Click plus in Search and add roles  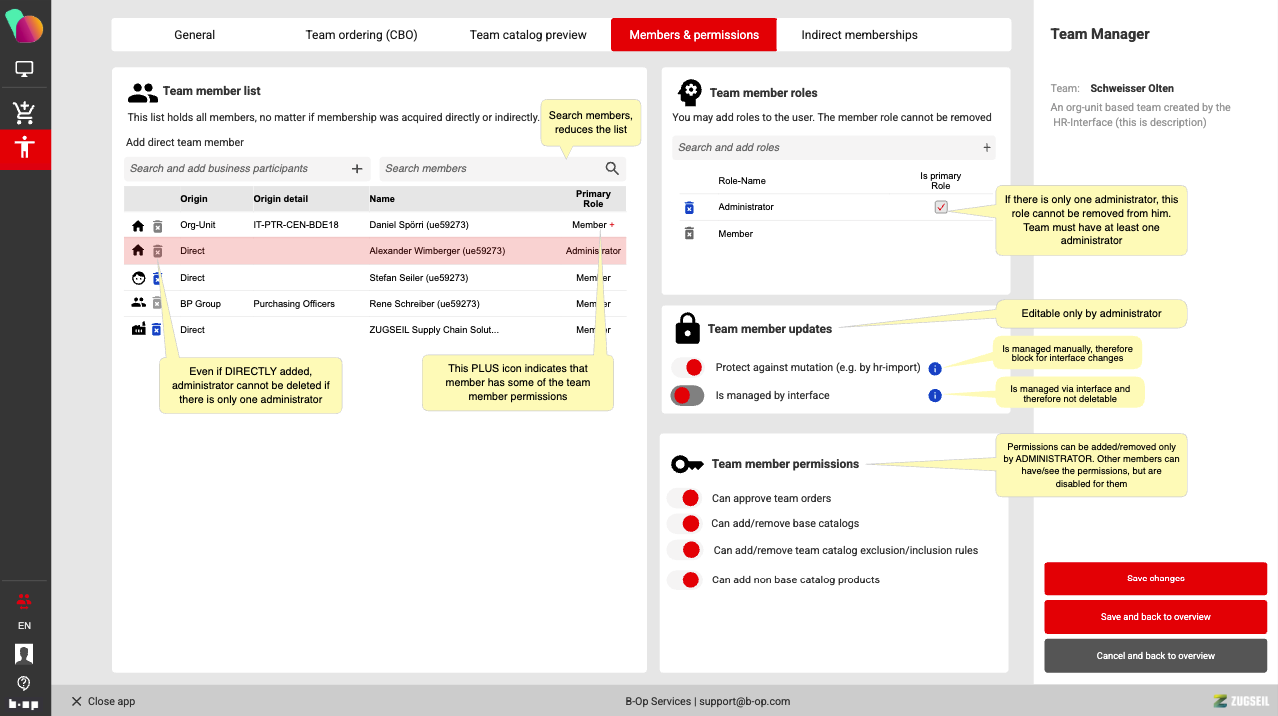coord(986,148)
